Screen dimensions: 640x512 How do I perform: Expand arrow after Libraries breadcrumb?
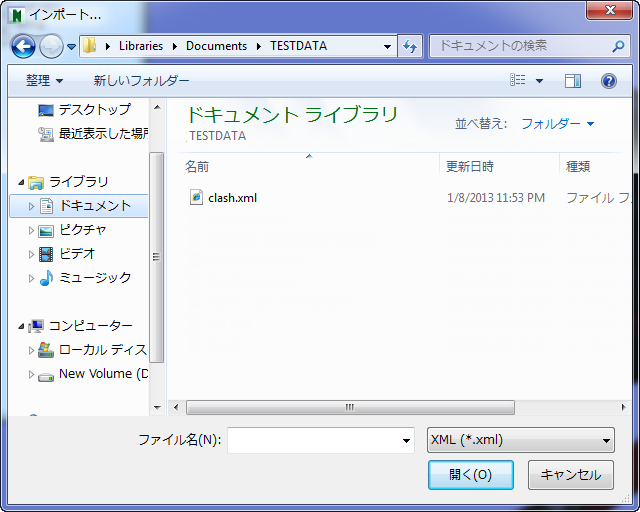tap(175, 47)
